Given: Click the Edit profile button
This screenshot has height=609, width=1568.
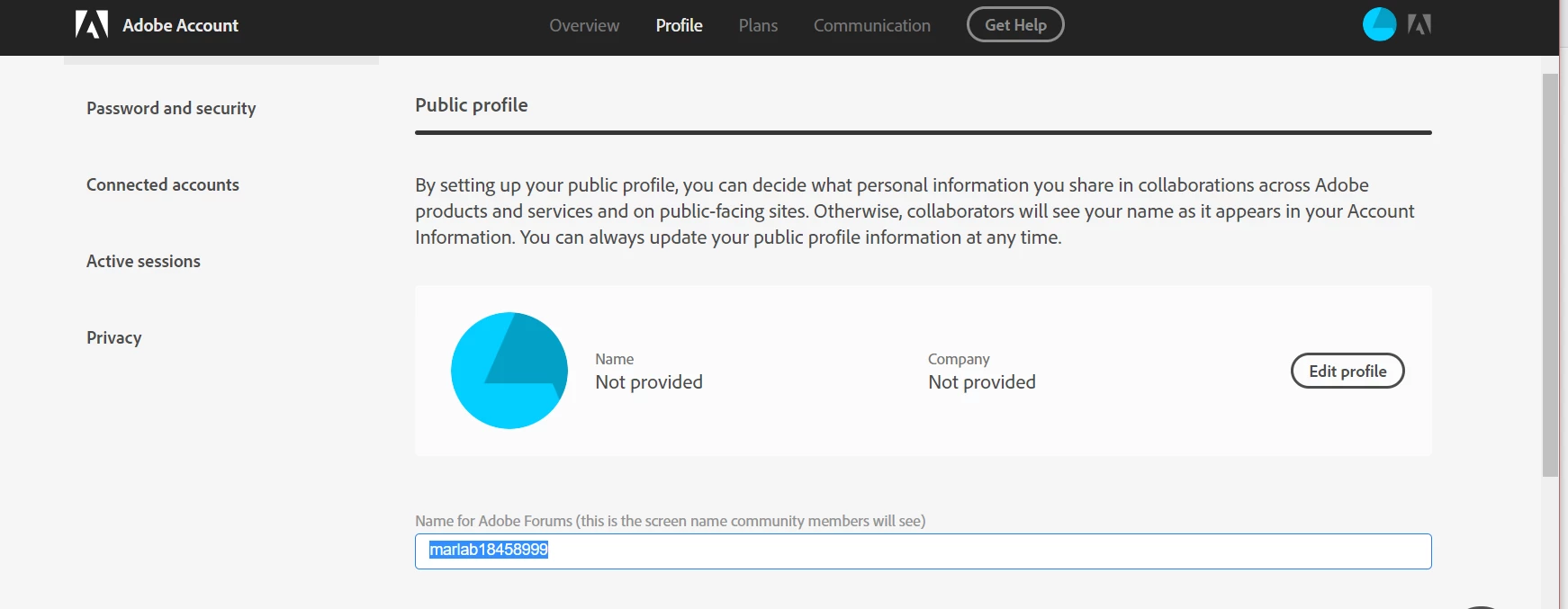Looking at the screenshot, I should point(1347,371).
